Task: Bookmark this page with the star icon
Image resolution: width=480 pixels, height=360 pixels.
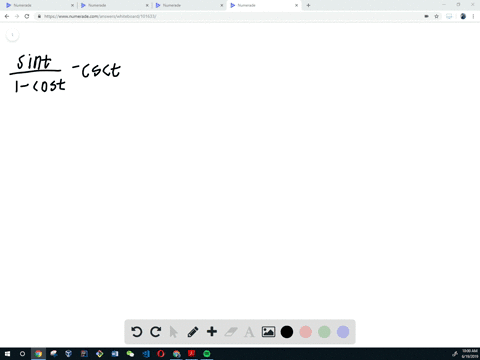Action: pyautogui.click(x=436, y=16)
